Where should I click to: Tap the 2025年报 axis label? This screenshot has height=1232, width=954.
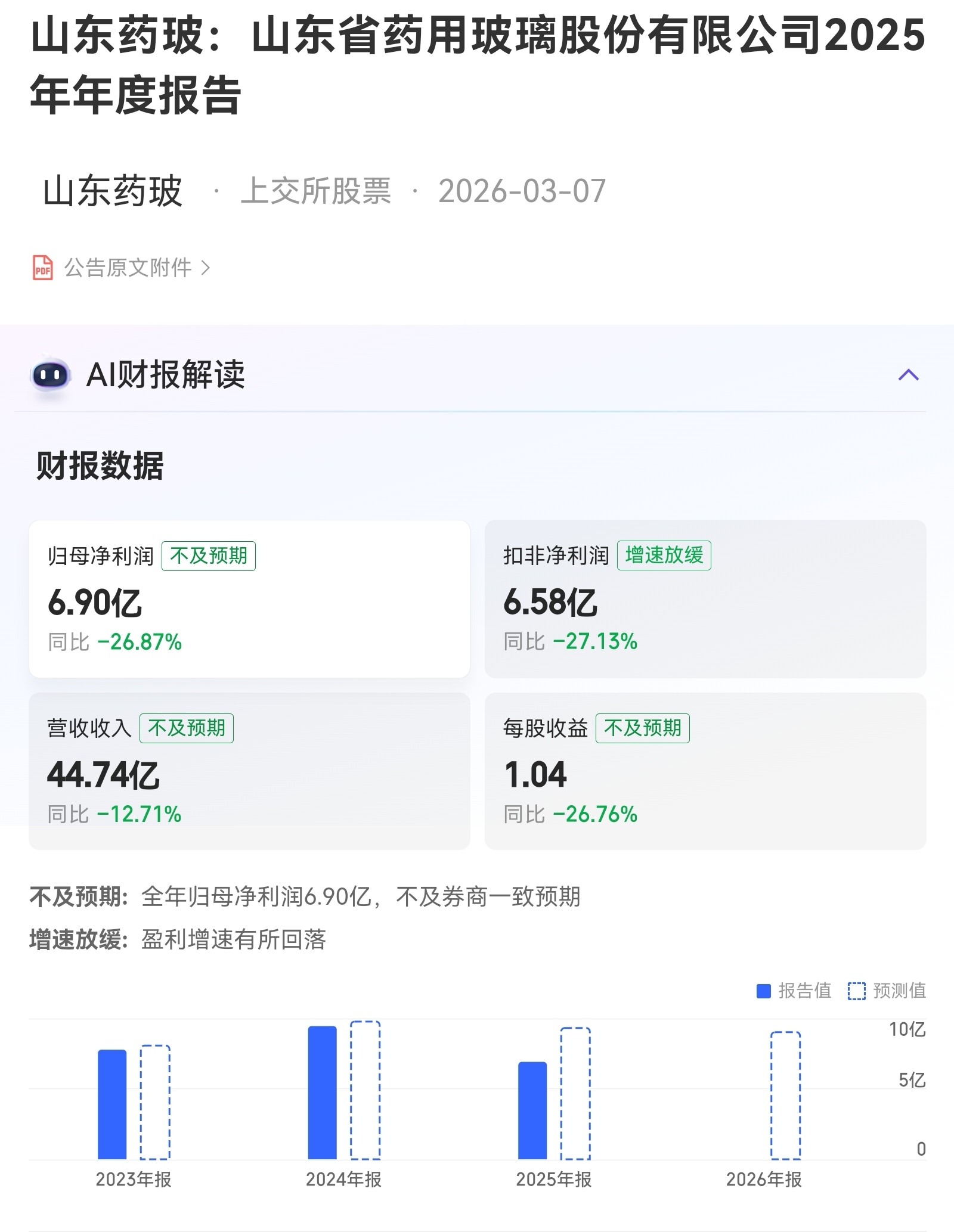554,1180
